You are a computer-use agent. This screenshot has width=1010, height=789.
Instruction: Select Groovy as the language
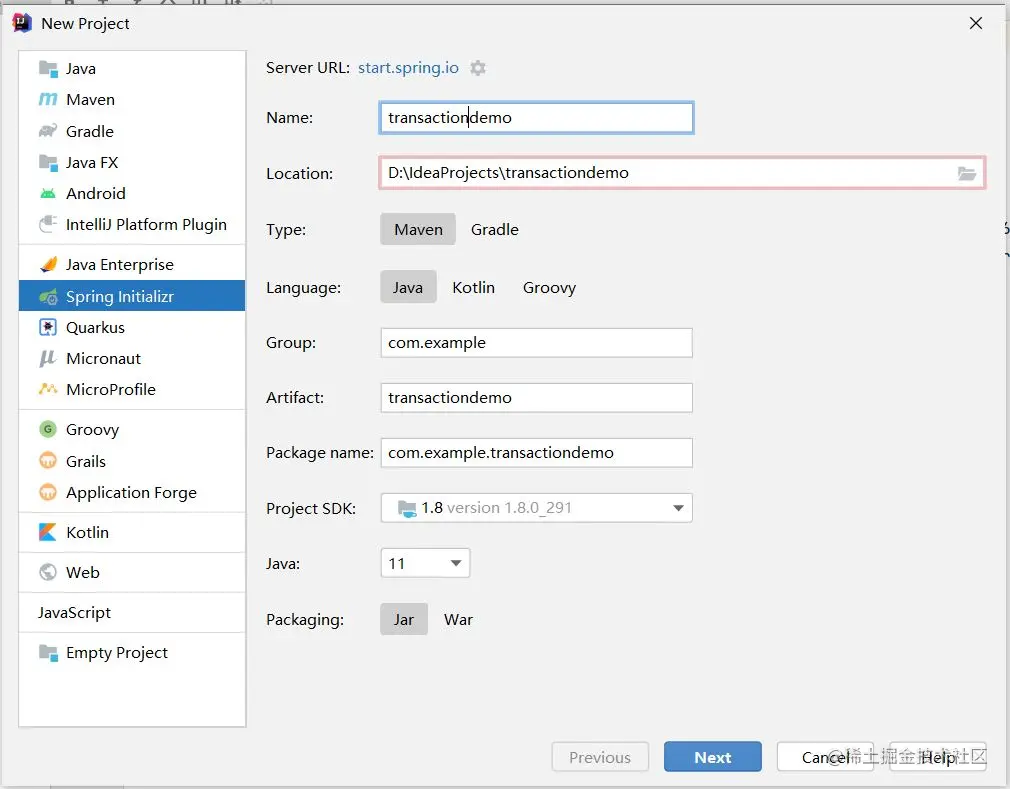tap(549, 287)
